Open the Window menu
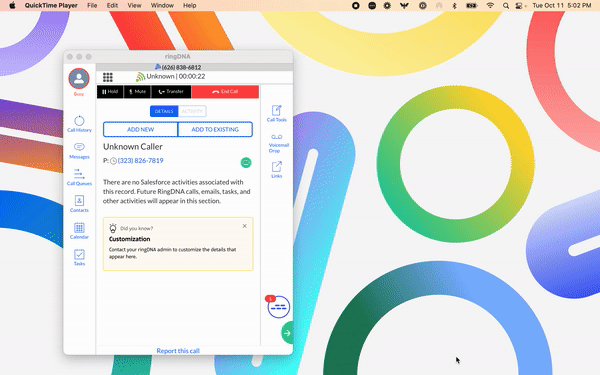This screenshot has height=375, width=600. [x=162, y=5]
